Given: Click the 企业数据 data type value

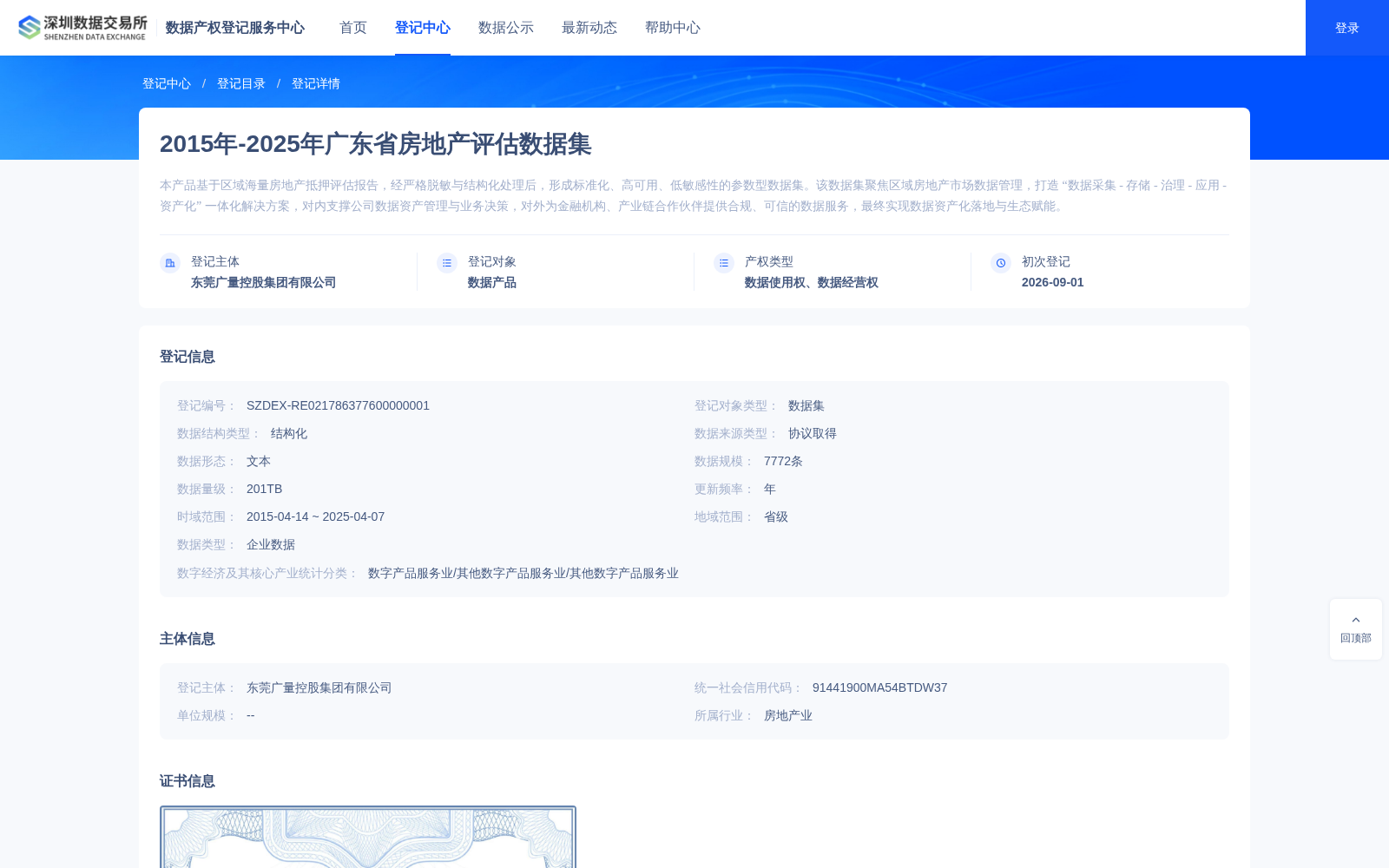Looking at the screenshot, I should [271, 544].
